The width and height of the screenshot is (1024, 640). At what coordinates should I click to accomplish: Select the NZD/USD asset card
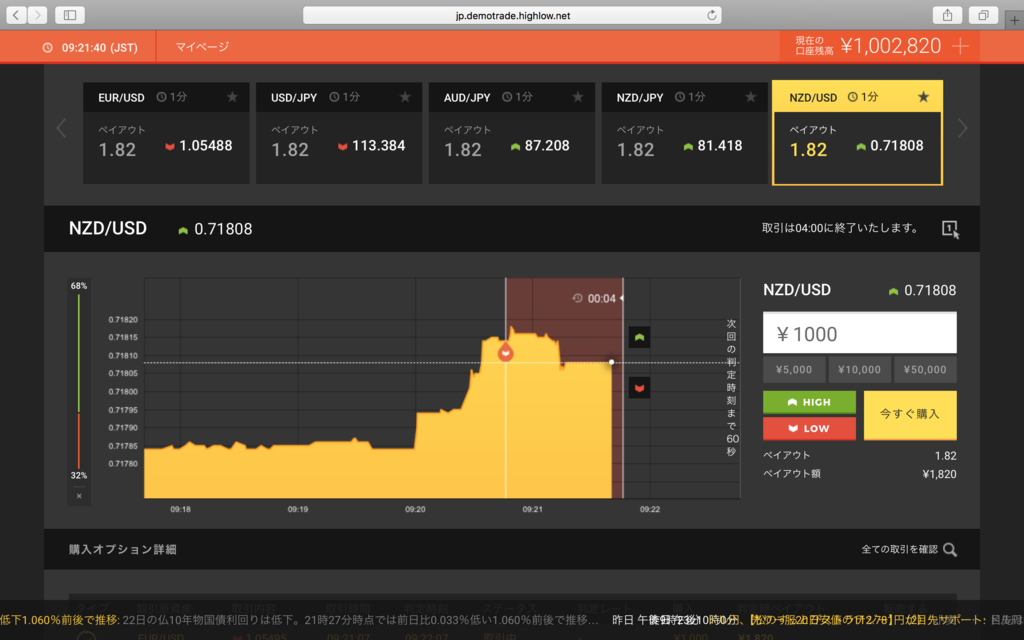pyautogui.click(x=857, y=133)
